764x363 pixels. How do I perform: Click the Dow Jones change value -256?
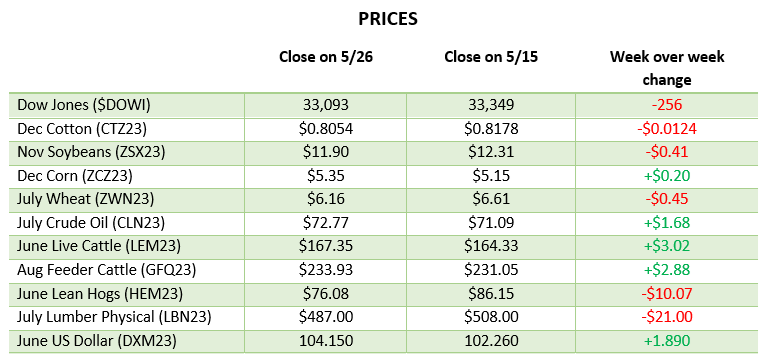[667, 105]
